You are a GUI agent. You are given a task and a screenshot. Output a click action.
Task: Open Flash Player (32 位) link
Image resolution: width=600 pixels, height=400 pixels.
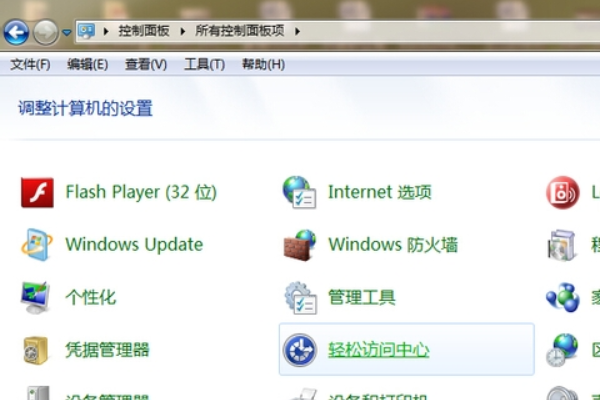pos(141,192)
